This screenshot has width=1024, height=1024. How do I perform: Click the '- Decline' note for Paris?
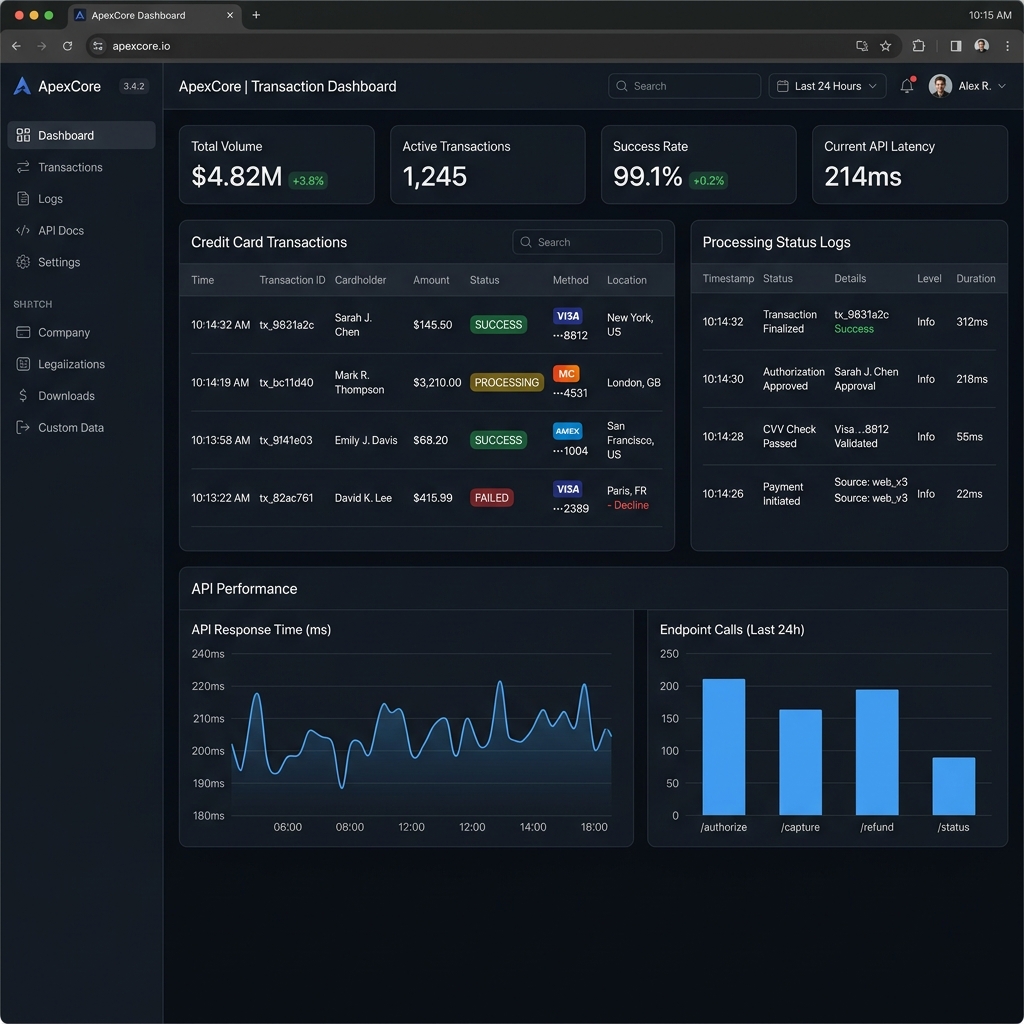tap(628, 505)
